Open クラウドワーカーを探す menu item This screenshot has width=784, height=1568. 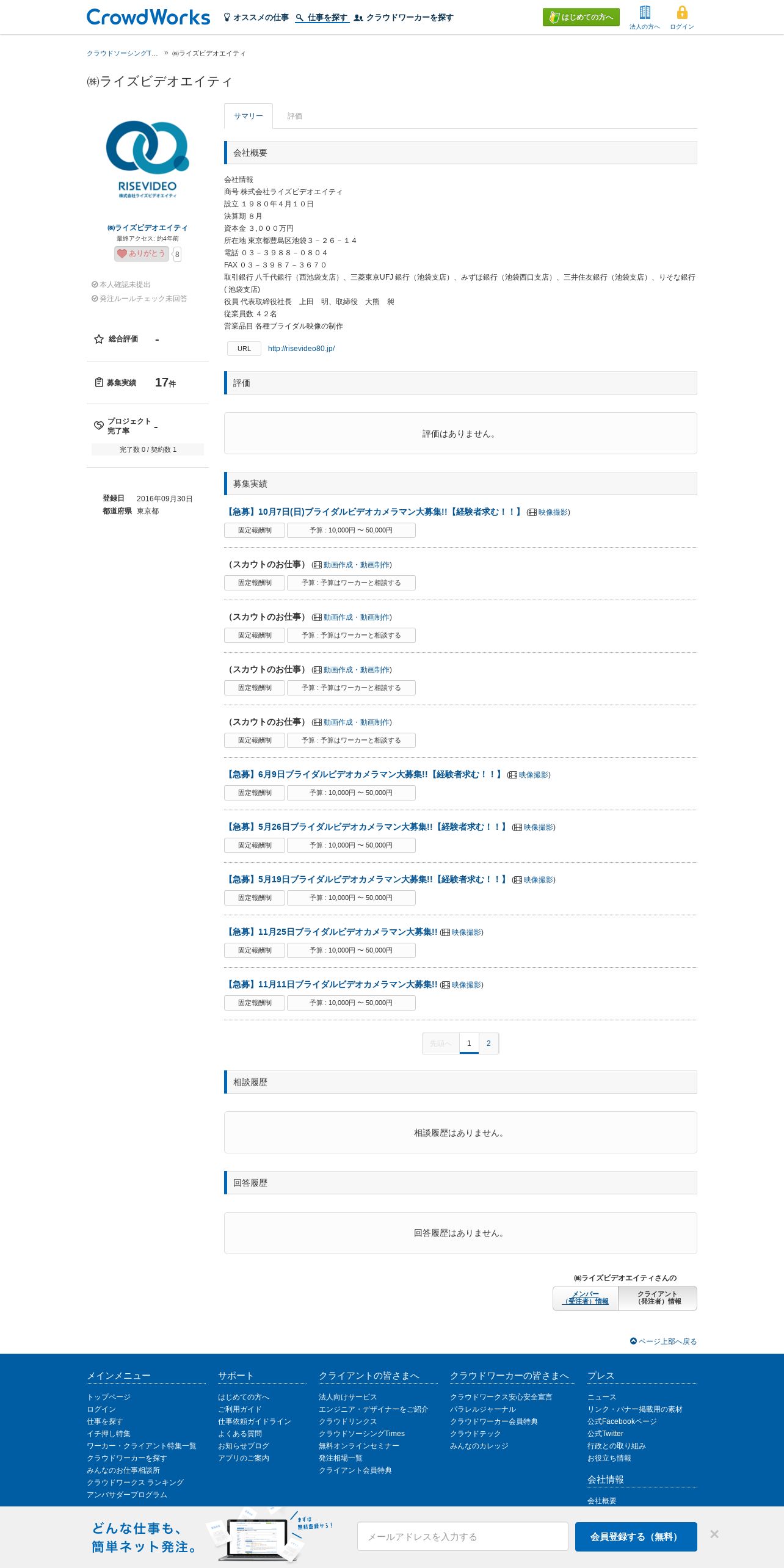pyautogui.click(x=404, y=18)
